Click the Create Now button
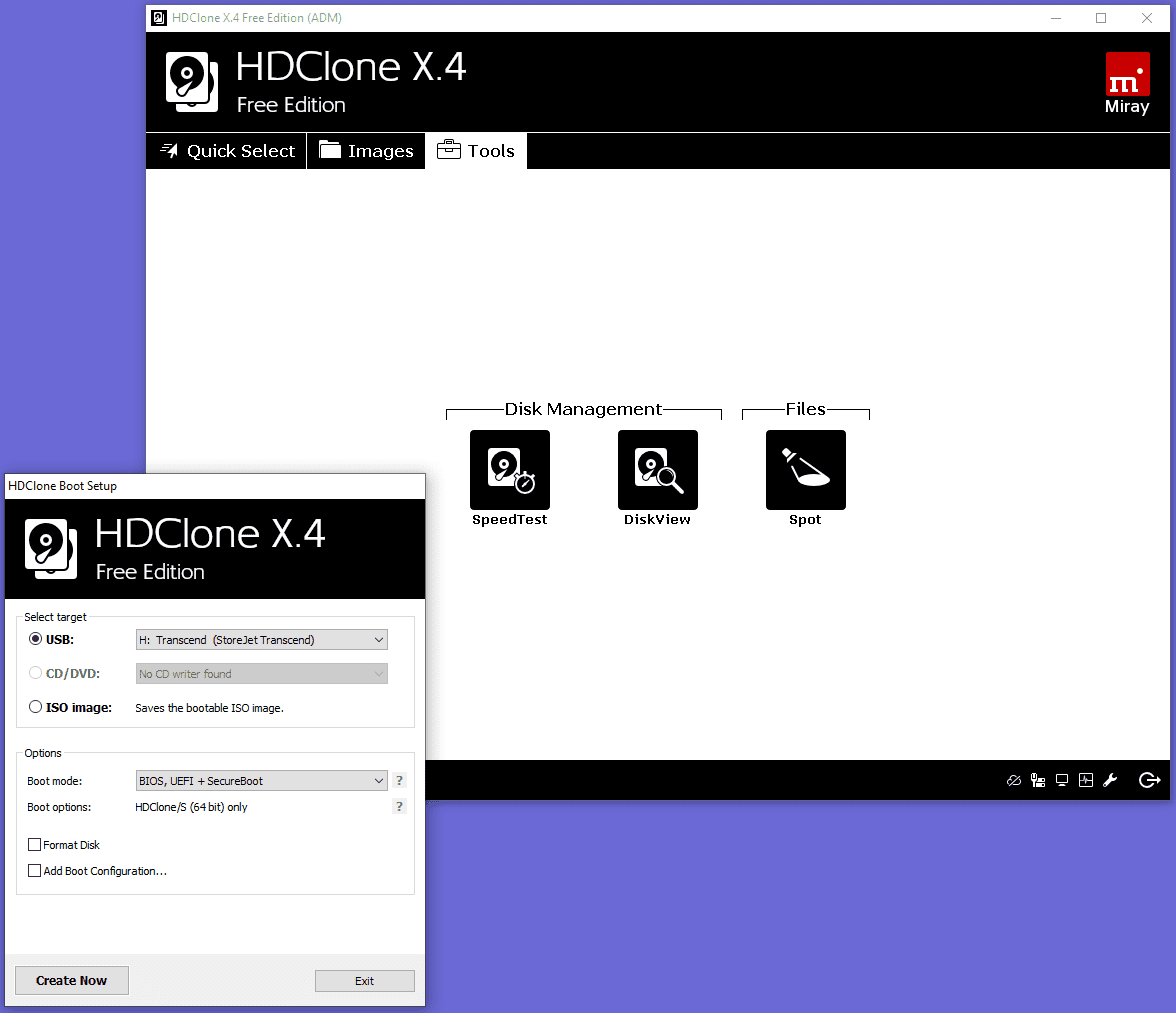 coord(72,981)
